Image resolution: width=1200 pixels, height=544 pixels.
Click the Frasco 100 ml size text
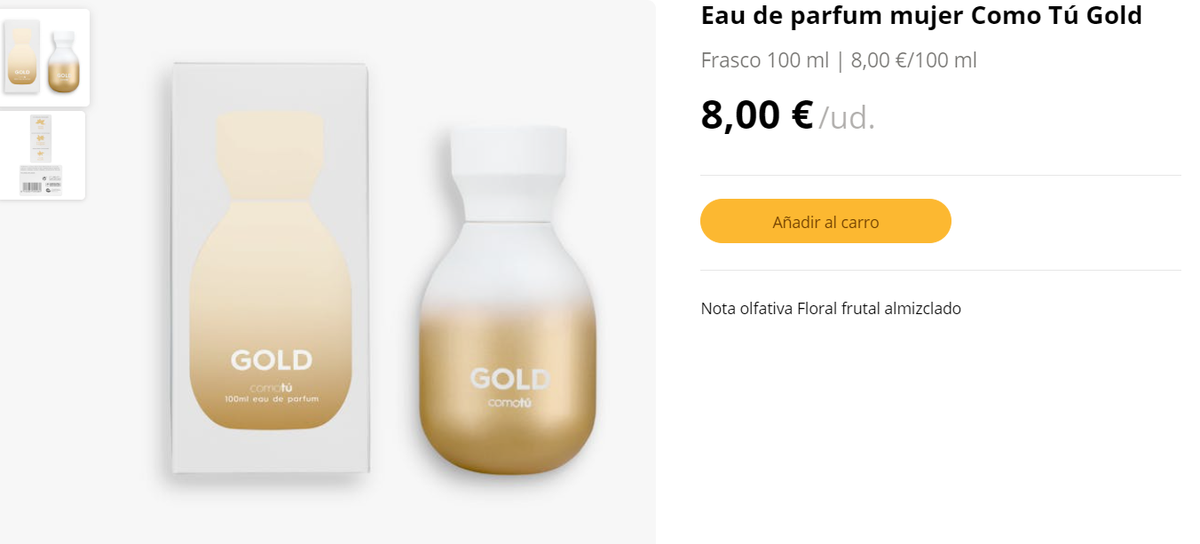[x=765, y=60]
